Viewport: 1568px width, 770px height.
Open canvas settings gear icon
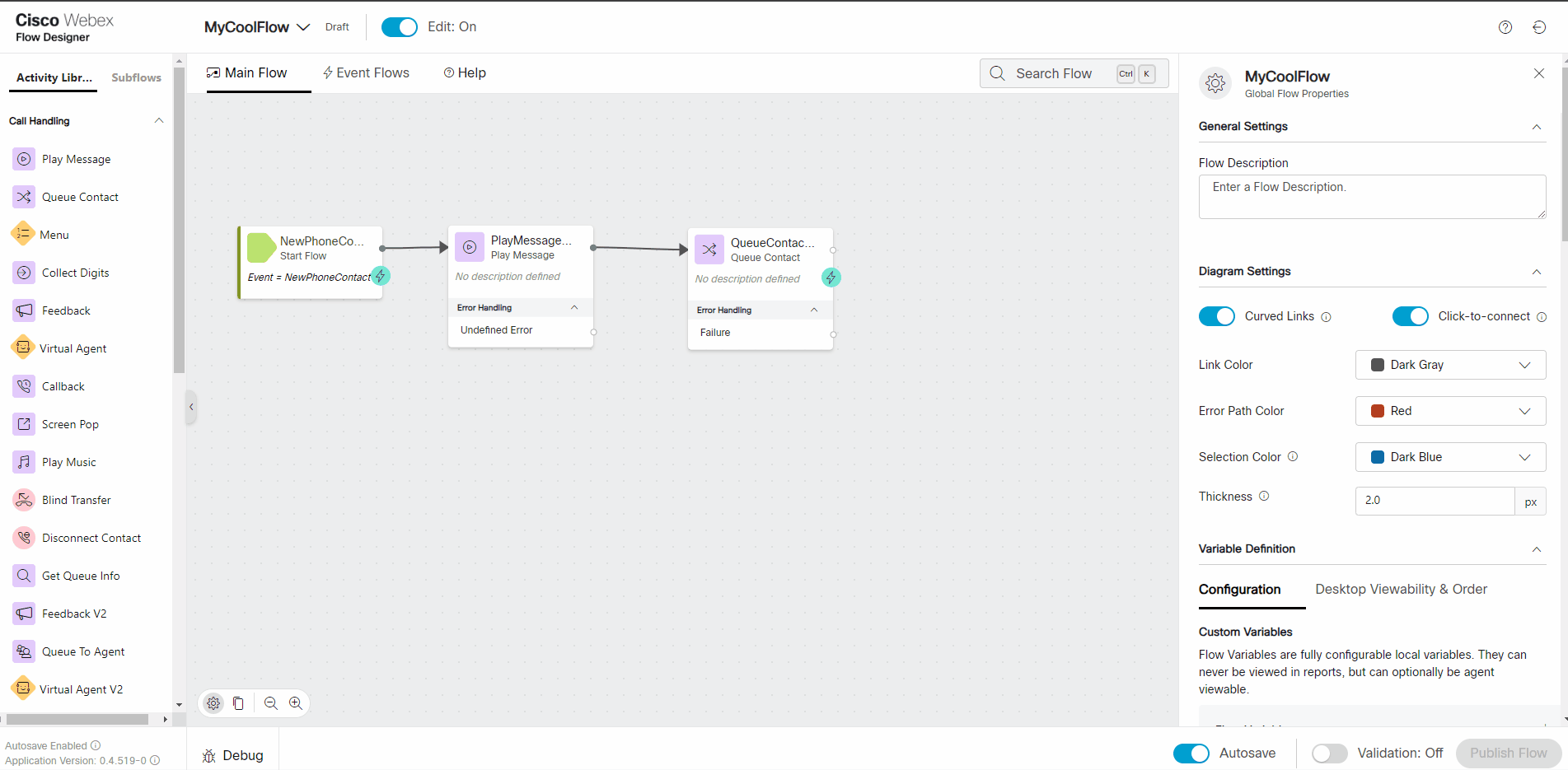click(x=213, y=703)
